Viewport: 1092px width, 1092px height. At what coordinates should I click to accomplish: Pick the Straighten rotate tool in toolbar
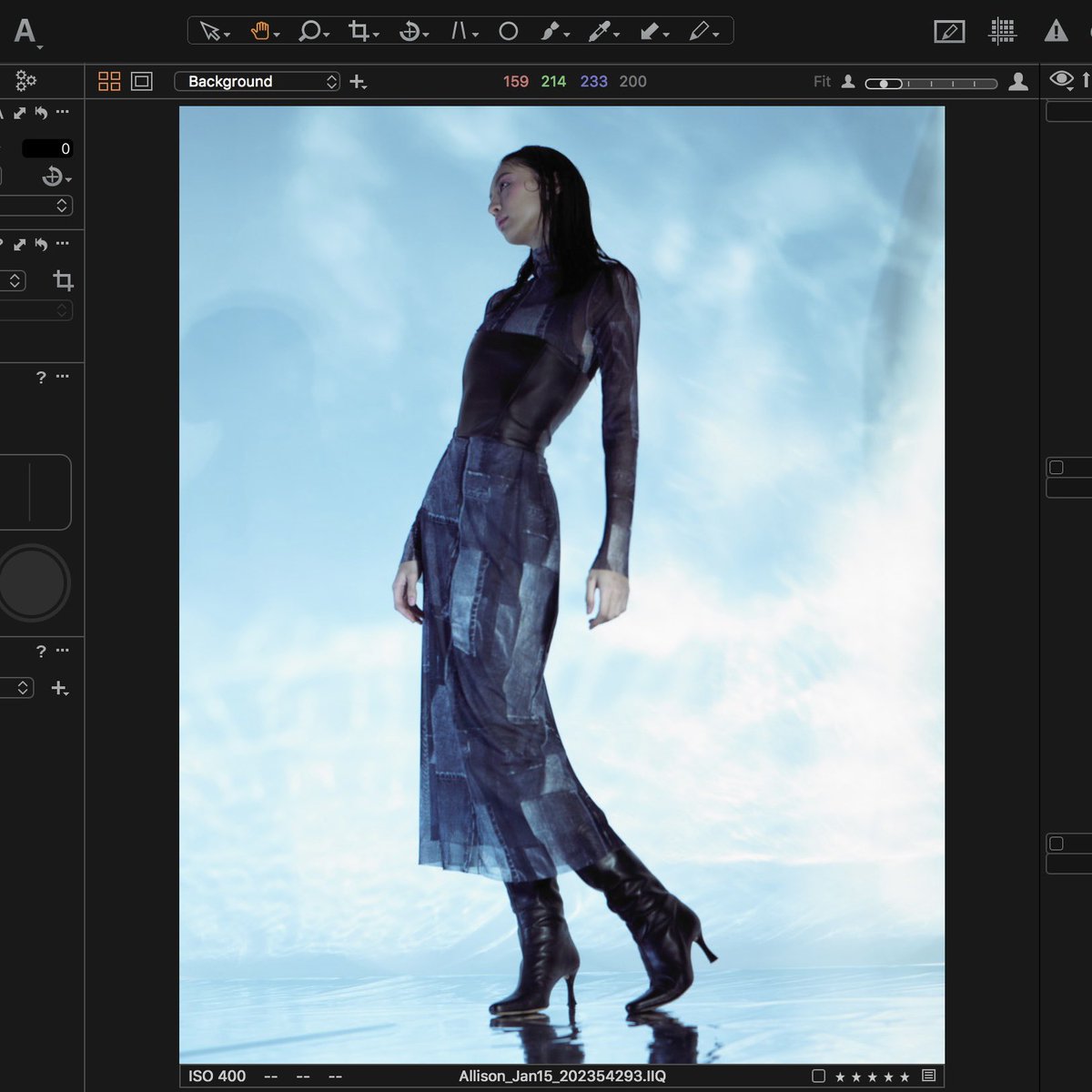pyautogui.click(x=409, y=31)
